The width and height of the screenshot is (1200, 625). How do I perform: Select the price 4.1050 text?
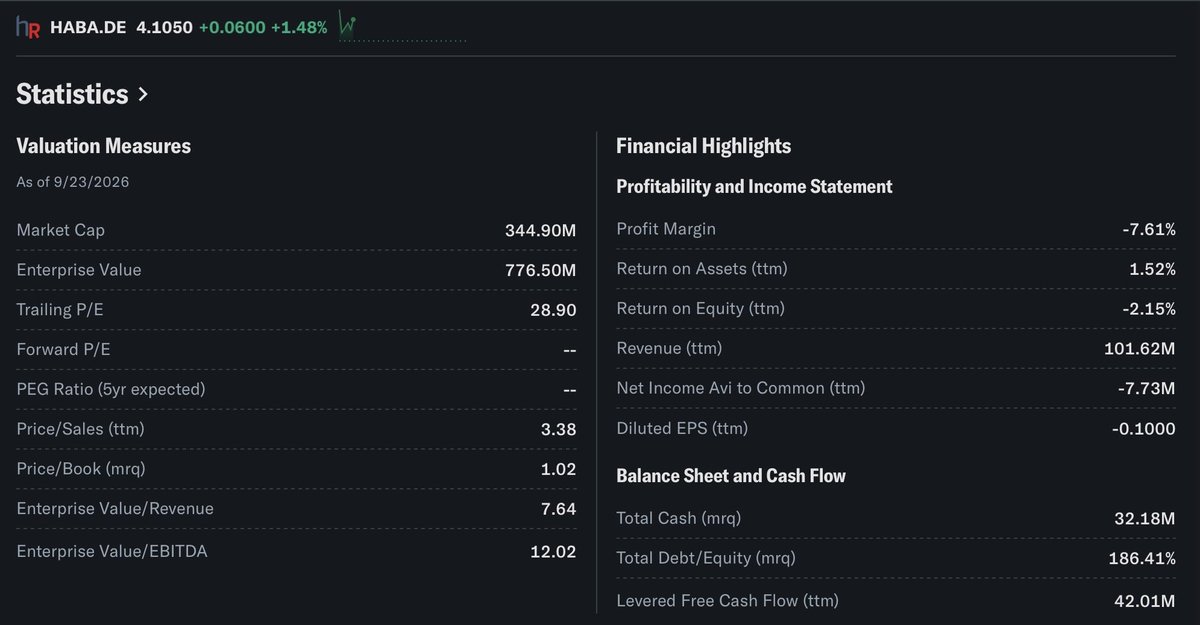(163, 27)
